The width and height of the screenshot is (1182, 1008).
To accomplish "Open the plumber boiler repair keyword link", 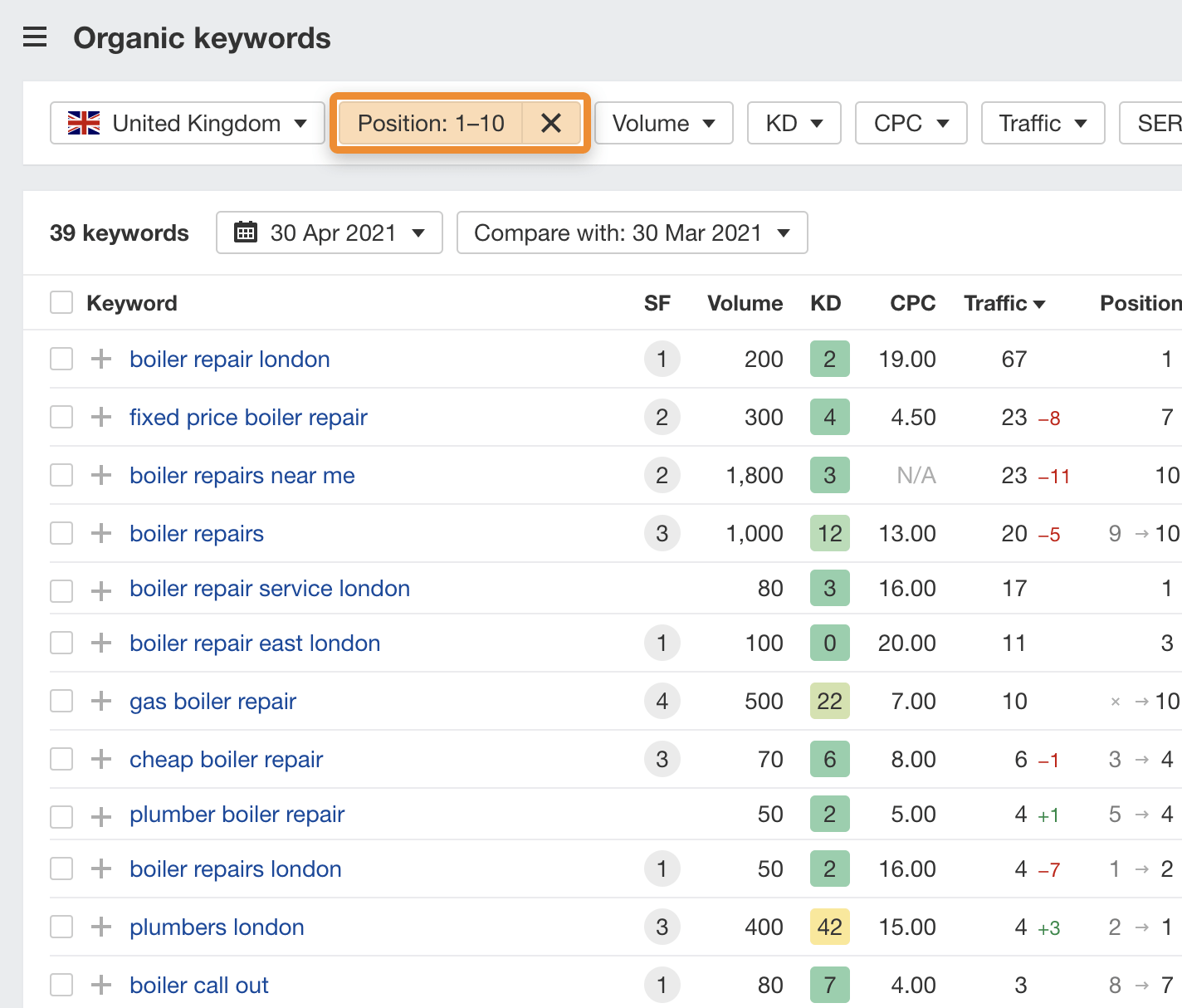I will coord(237,814).
